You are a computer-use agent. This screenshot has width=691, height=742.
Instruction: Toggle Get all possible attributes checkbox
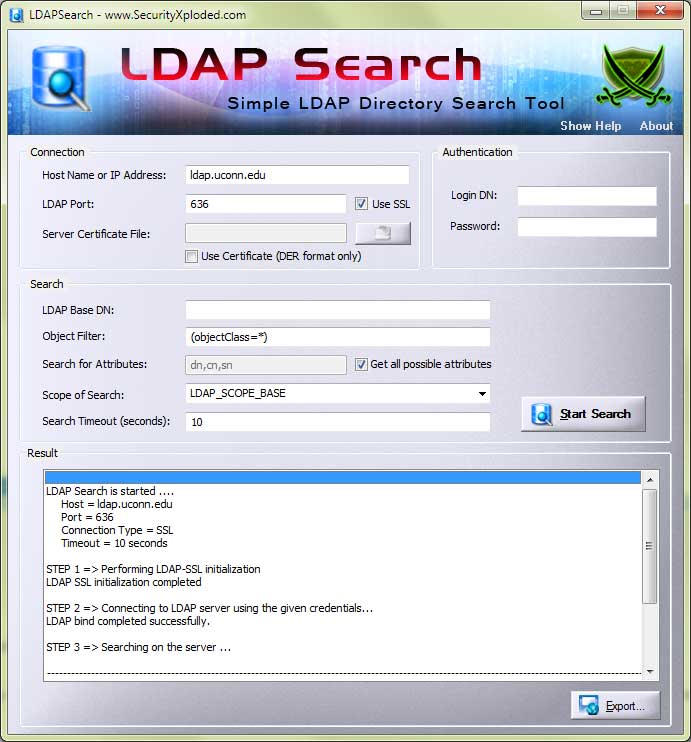(362, 365)
